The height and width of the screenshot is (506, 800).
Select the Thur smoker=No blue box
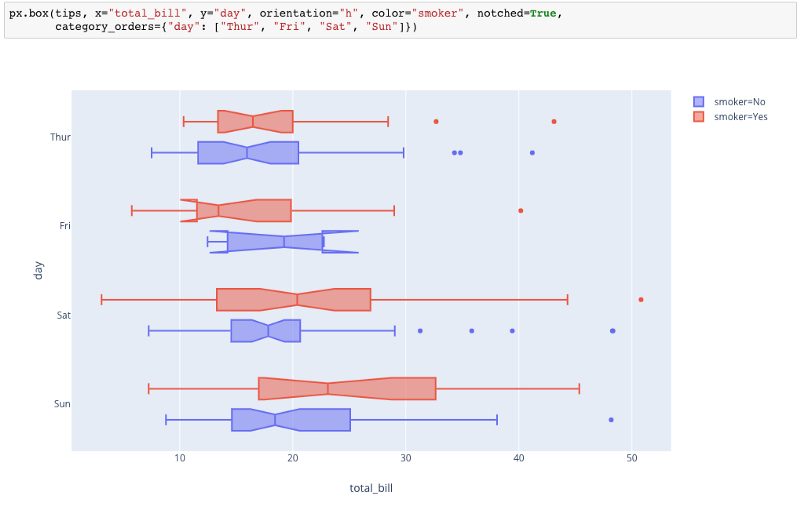click(x=248, y=153)
